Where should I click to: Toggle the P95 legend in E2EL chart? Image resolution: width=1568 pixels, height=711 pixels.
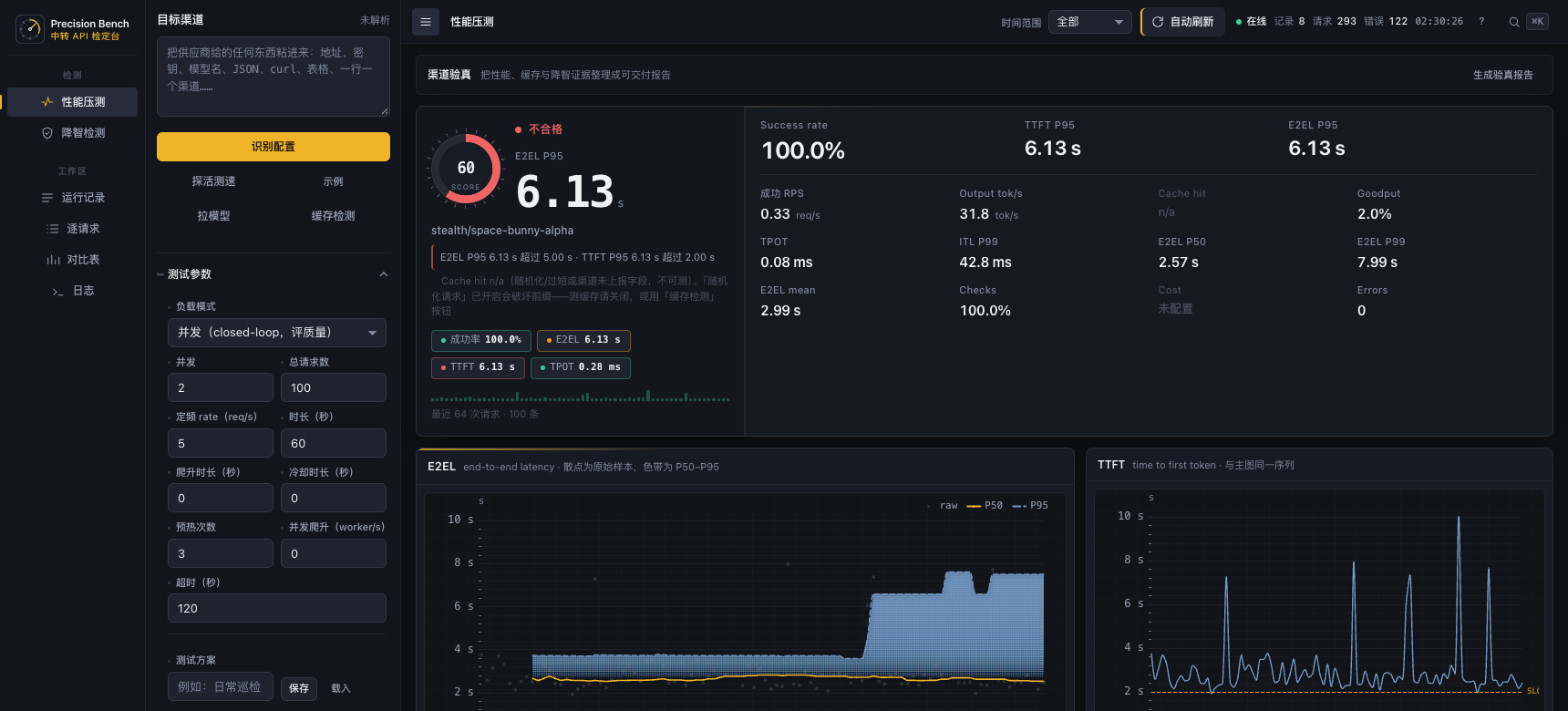point(1030,505)
